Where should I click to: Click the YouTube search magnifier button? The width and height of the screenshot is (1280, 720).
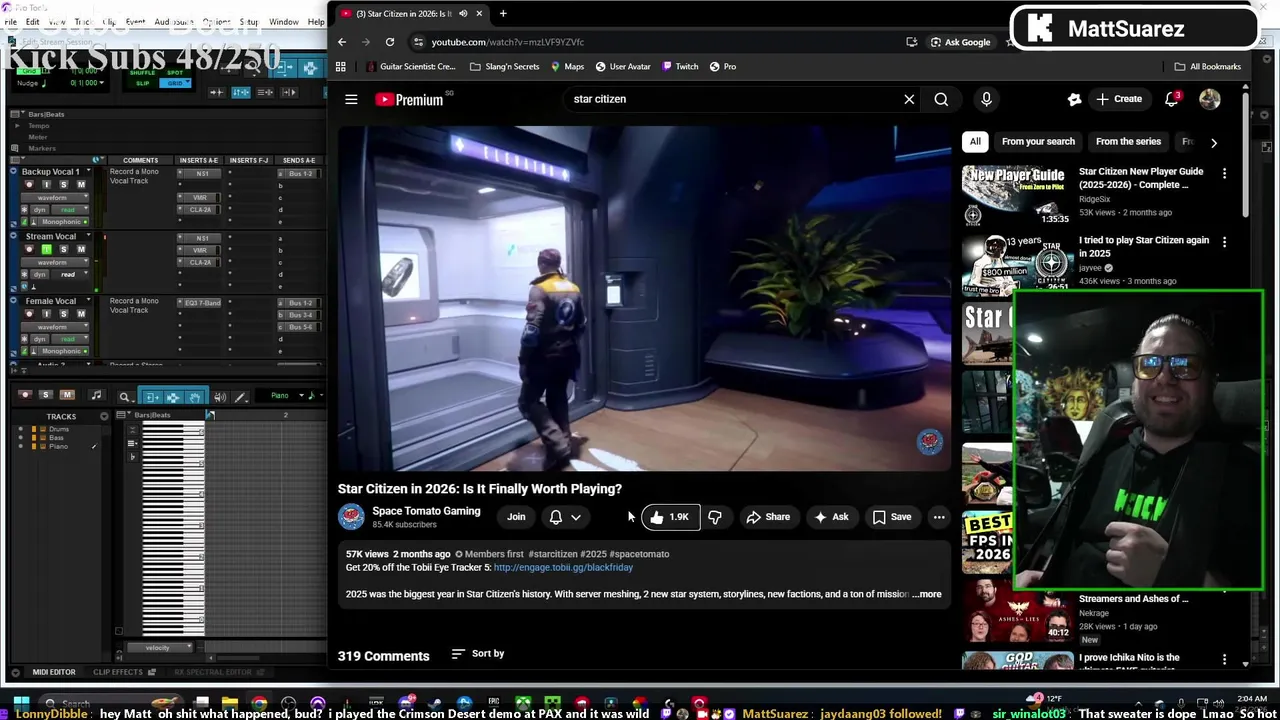(x=941, y=99)
